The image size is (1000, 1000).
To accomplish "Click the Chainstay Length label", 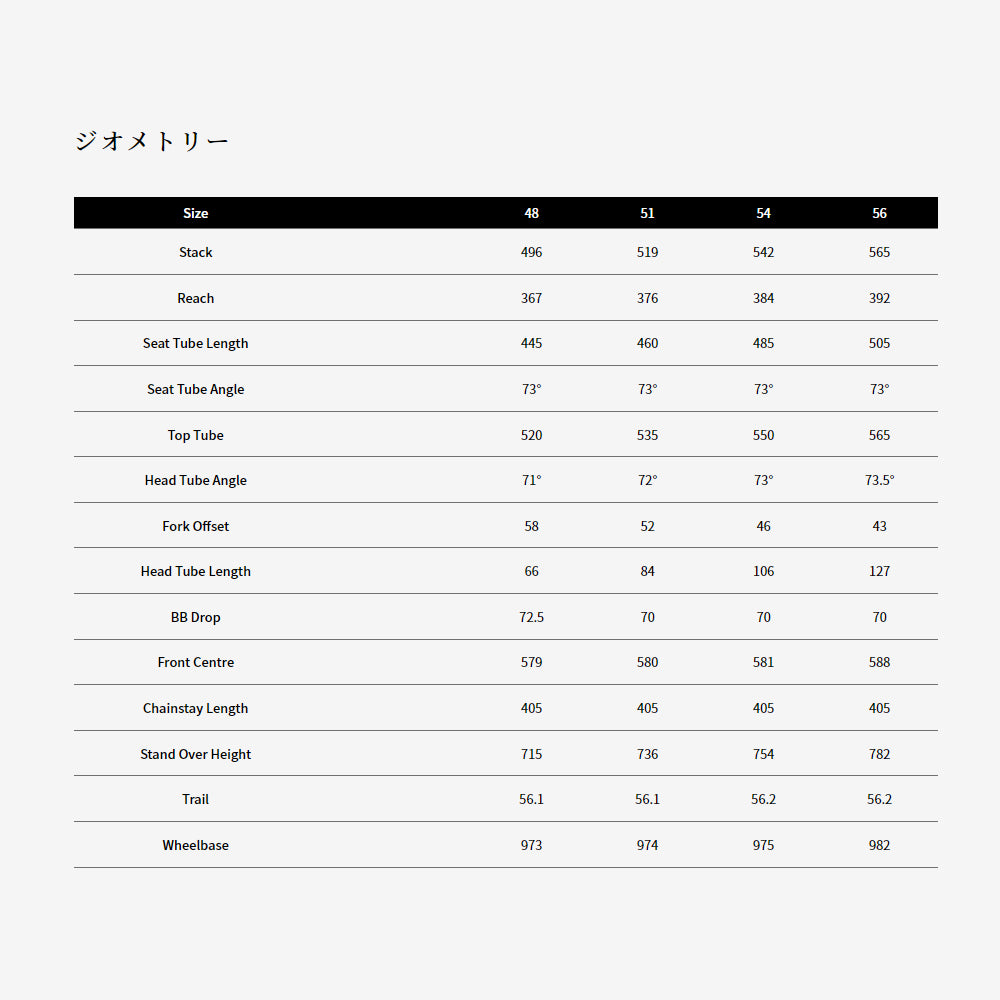I will click(195, 708).
